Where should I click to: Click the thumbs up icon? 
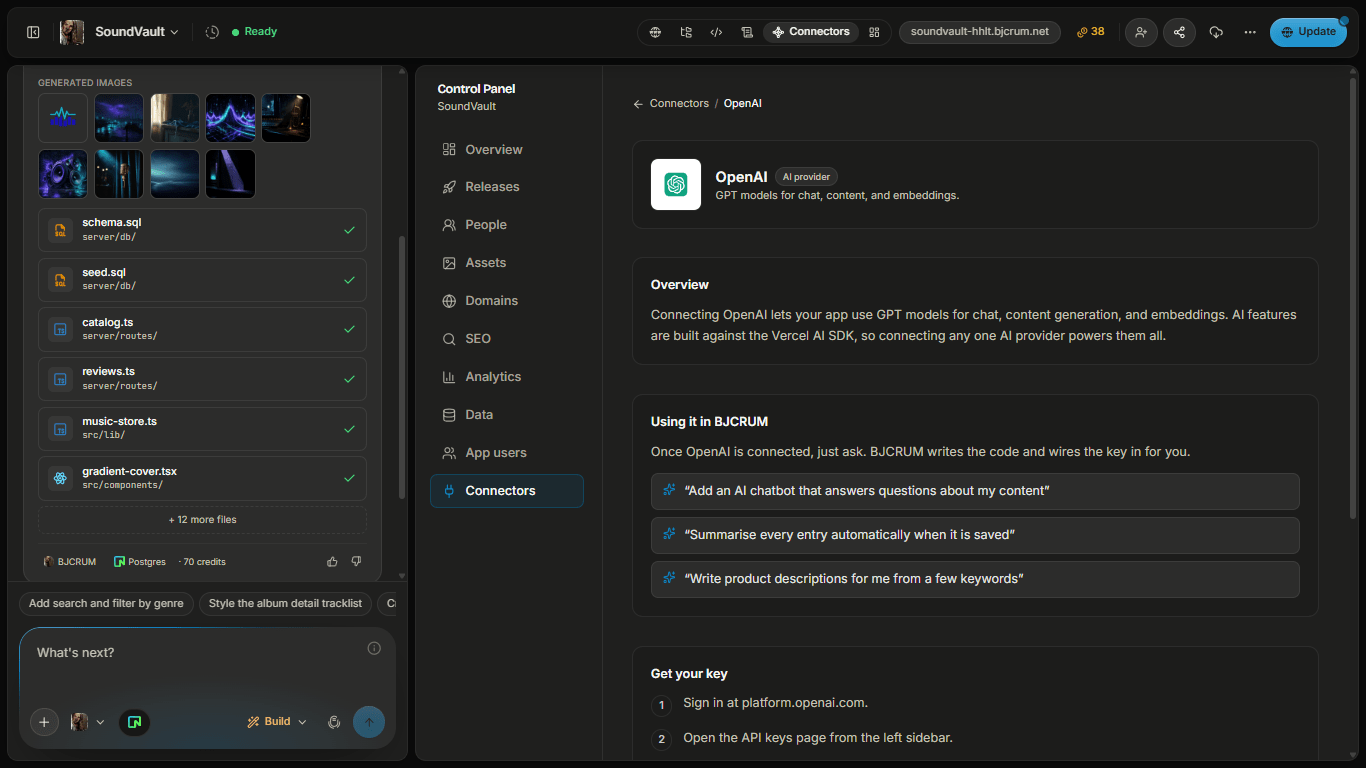[x=332, y=562]
